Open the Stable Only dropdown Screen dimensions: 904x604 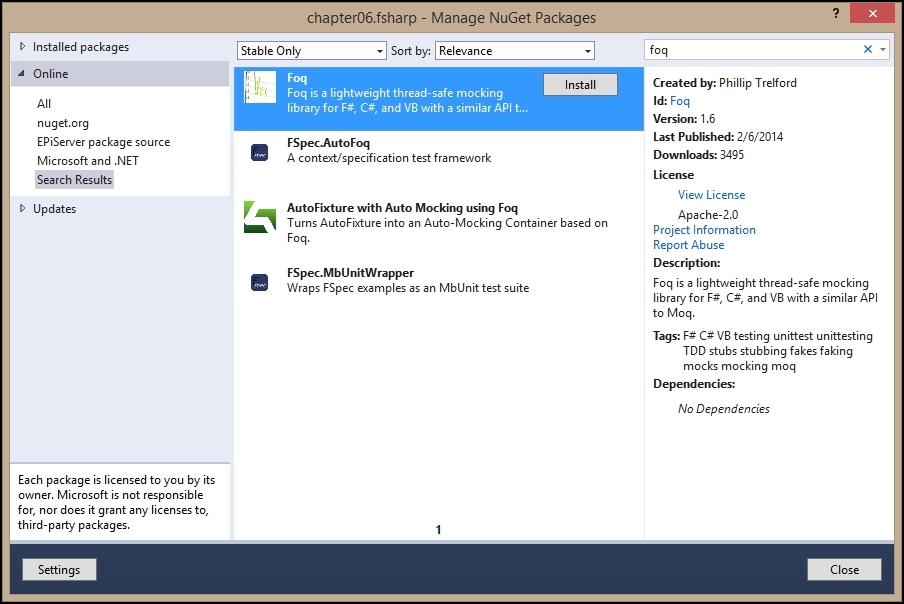coord(311,51)
